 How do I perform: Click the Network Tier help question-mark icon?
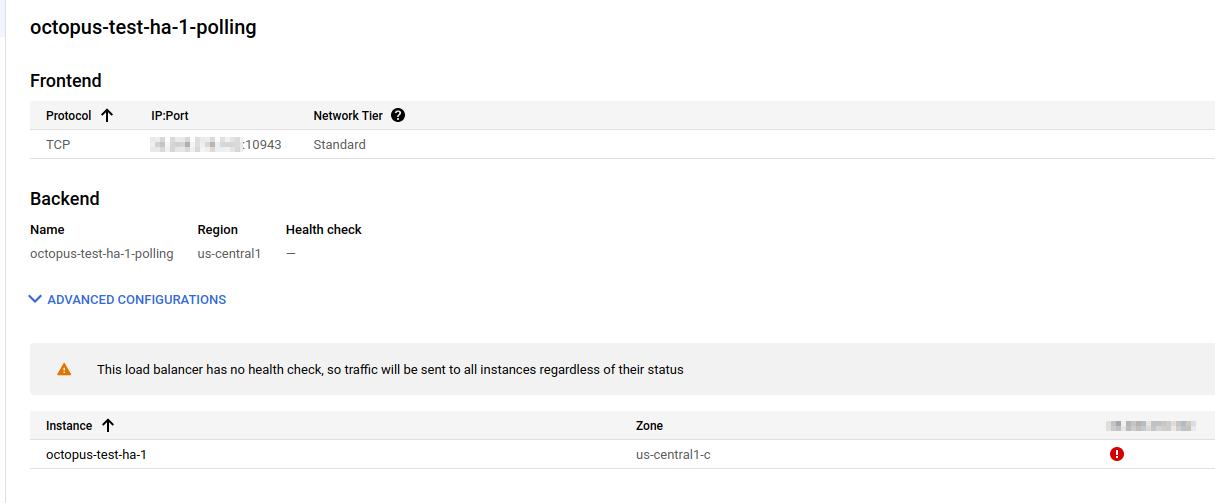(398, 115)
